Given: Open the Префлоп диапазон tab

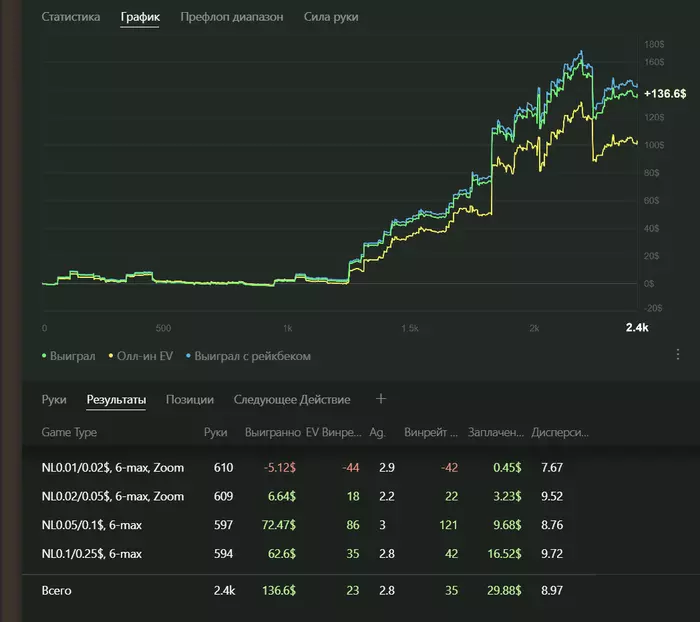Looking at the screenshot, I should 232,17.
